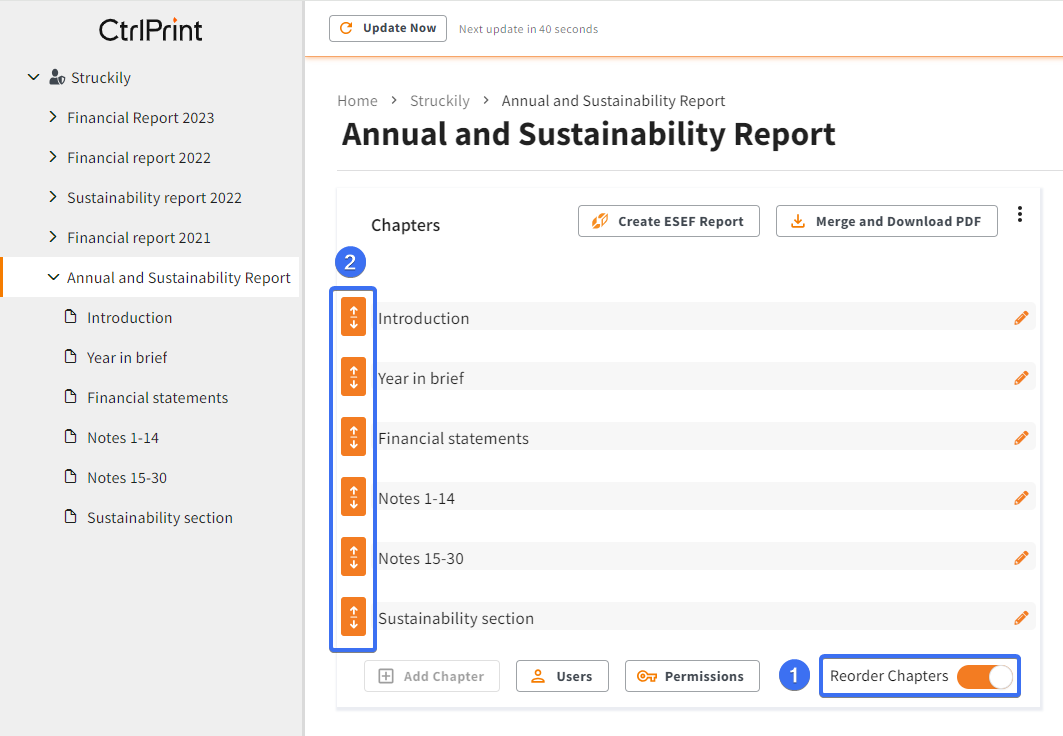Click 'Next update in 40 seconds' text
The width and height of the screenshot is (1063, 736).
(529, 29)
